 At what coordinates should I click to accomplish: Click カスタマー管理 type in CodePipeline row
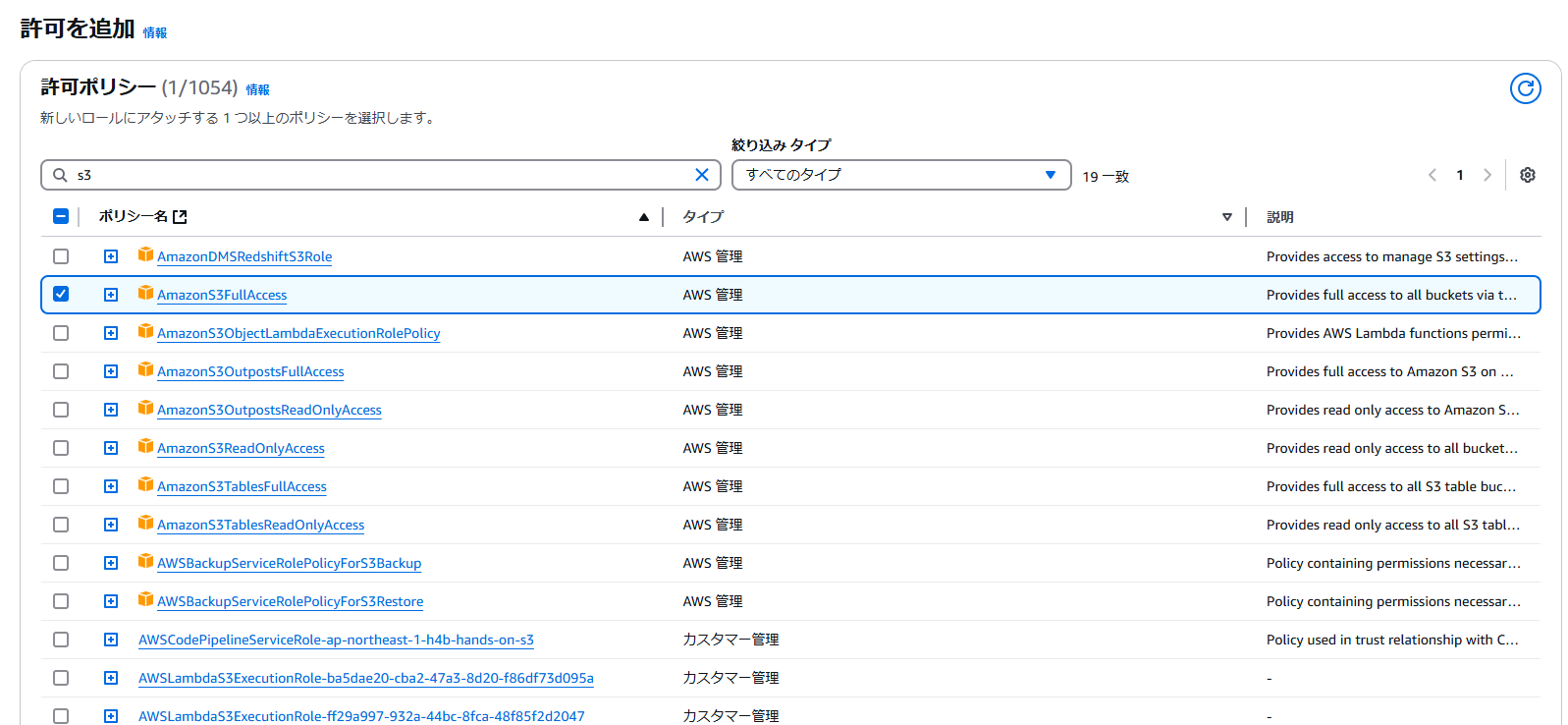click(x=730, y=640)
